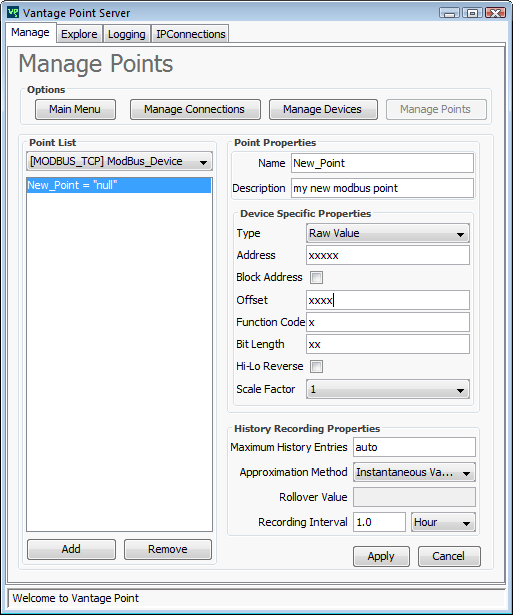Image resolution: width=513 pixels, height=615 pixels.
Task: Go to Main Menu
Action: point(75,109)
